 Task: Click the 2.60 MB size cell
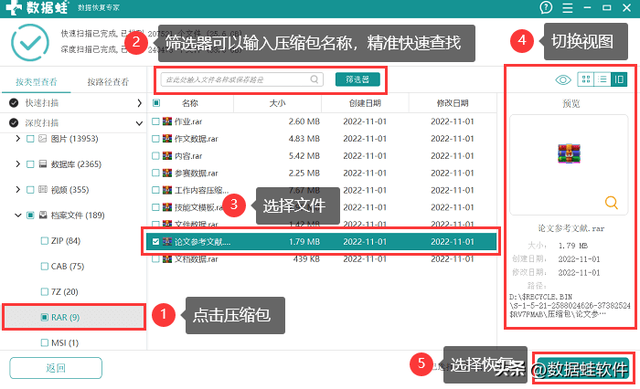[x=304, y=121]
